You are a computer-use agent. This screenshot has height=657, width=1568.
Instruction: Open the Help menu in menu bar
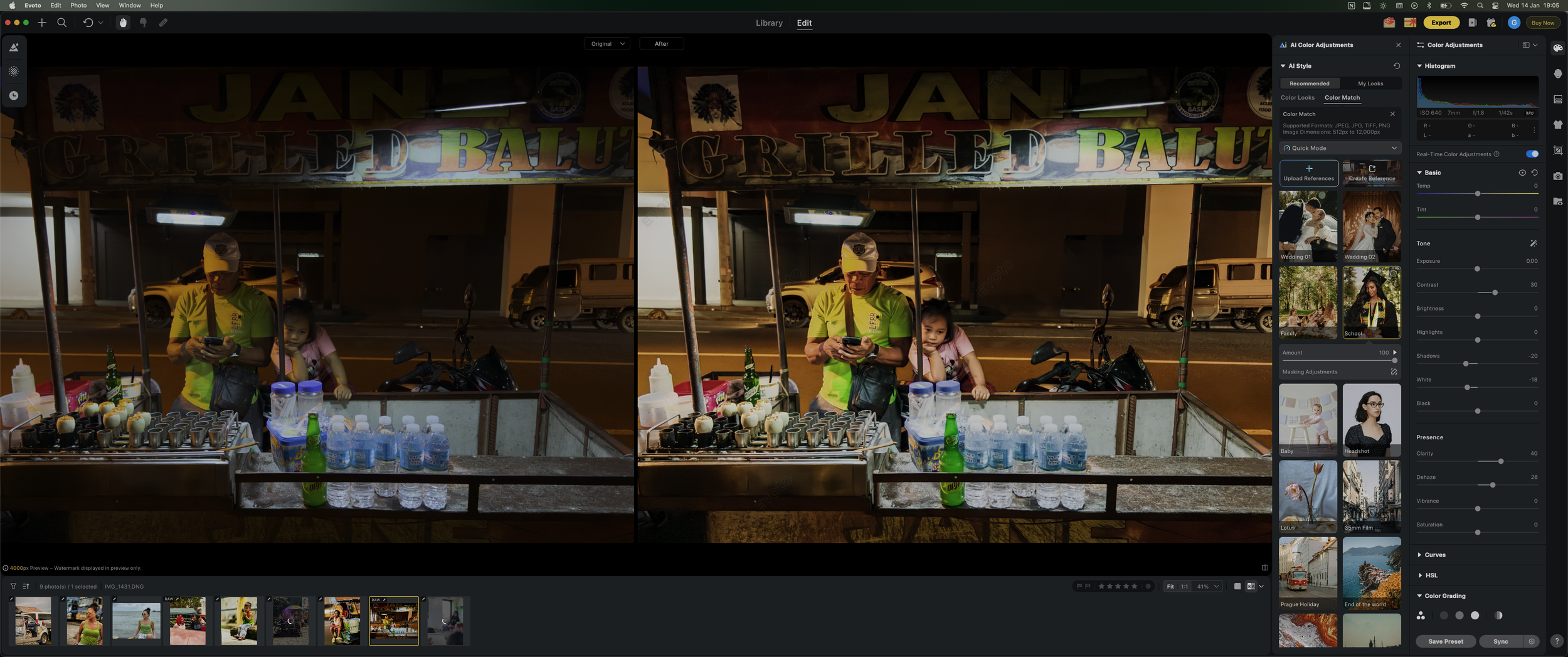click(157, 5)
